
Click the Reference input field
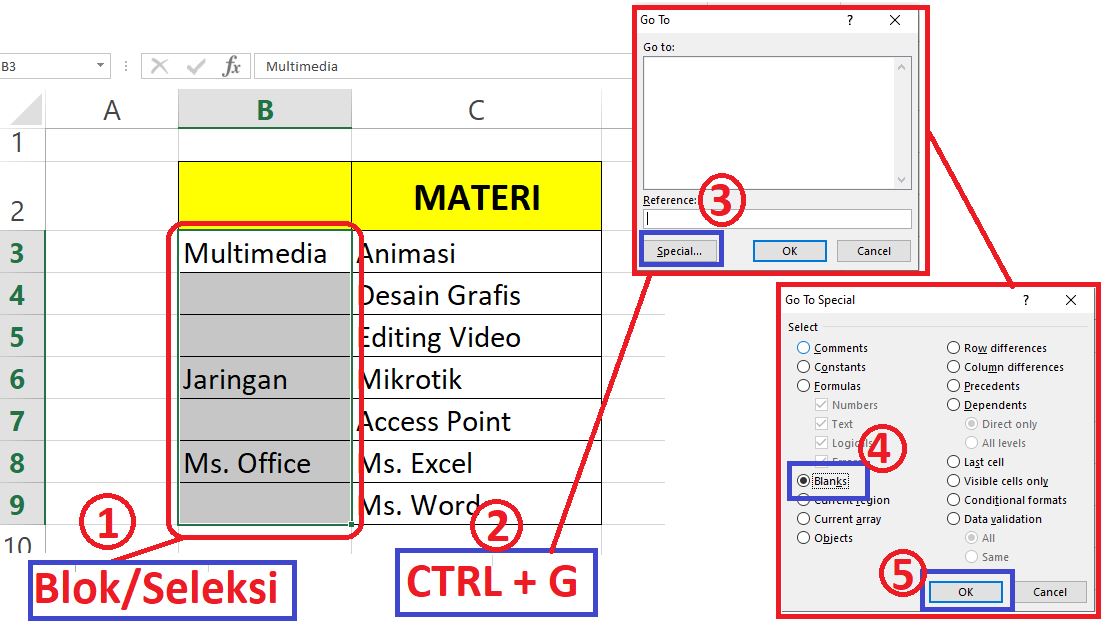(x=777, y=219)
